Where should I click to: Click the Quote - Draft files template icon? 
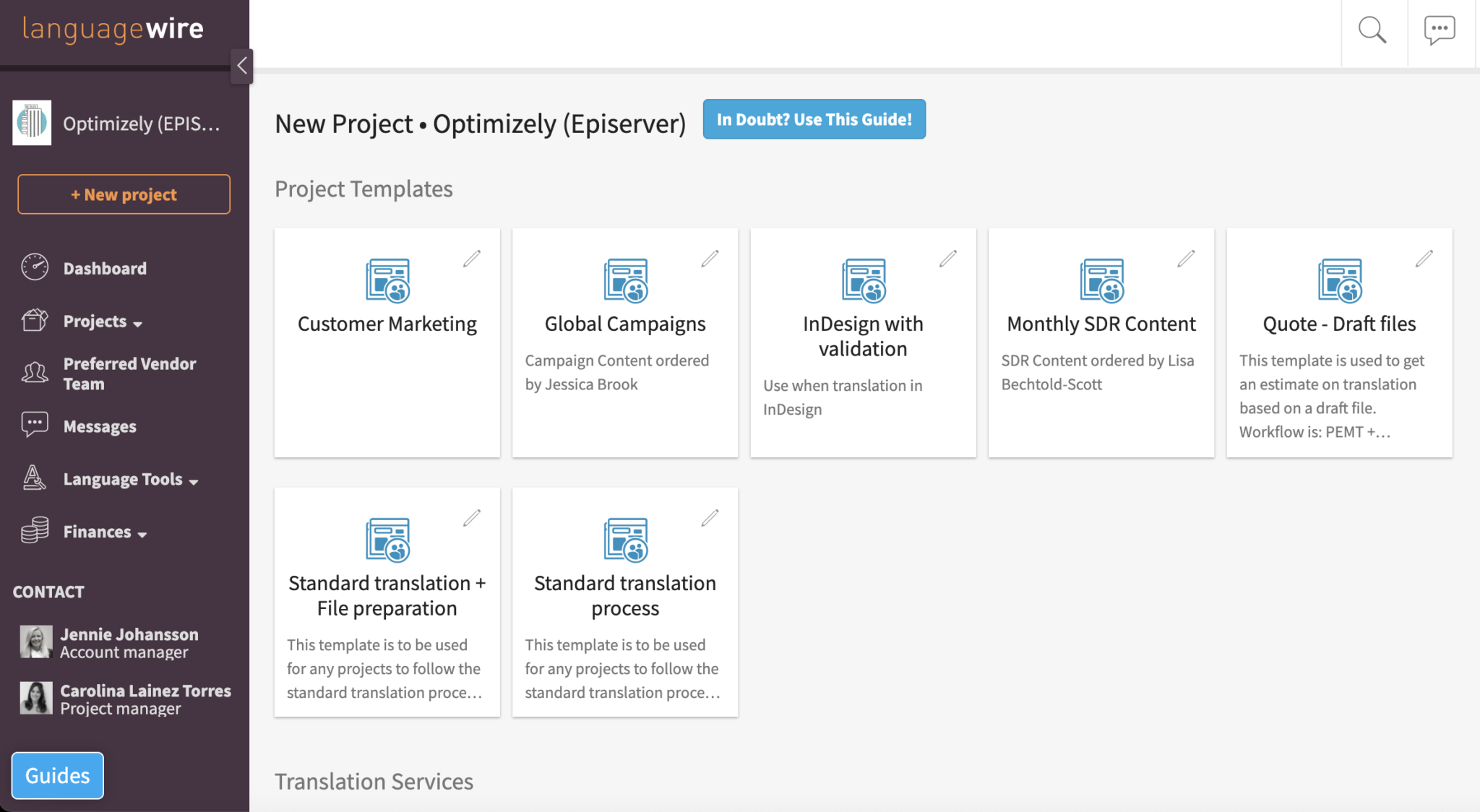pos(1340,280)
